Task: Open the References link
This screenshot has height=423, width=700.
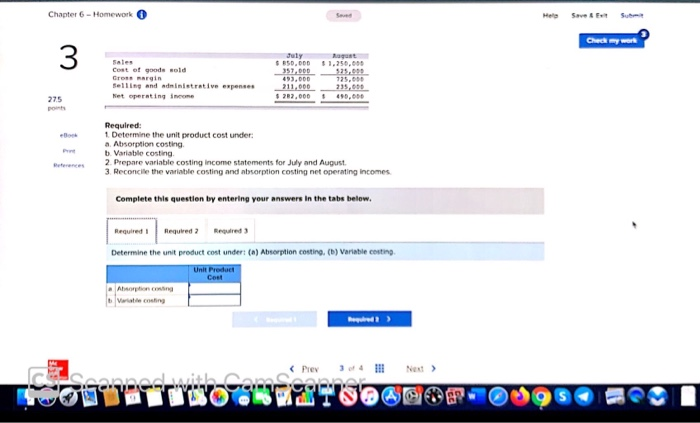Action: coord(69,166)
